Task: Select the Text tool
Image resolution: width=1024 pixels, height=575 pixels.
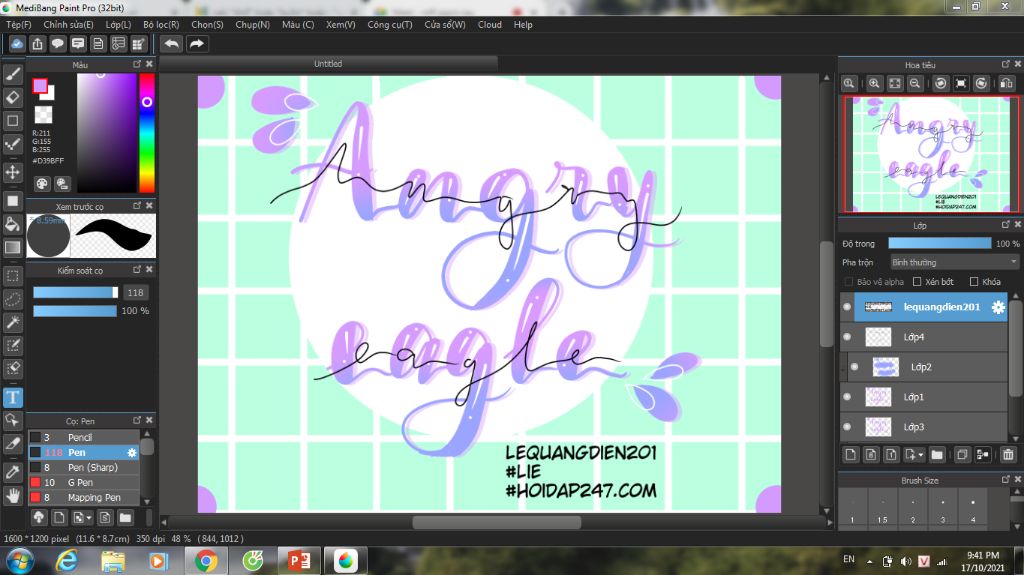Action: (12, 397)
